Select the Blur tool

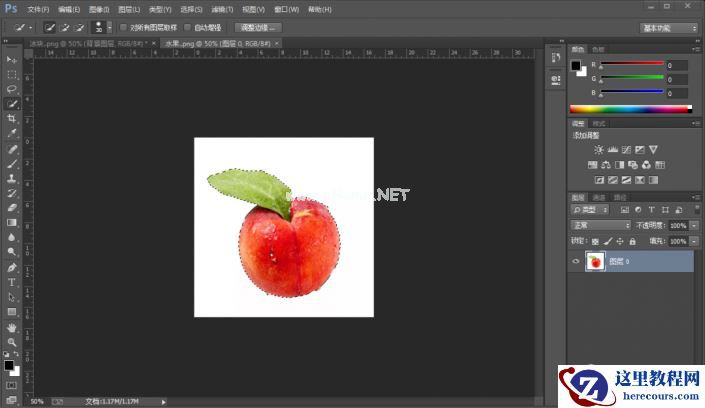coord(12,237)
